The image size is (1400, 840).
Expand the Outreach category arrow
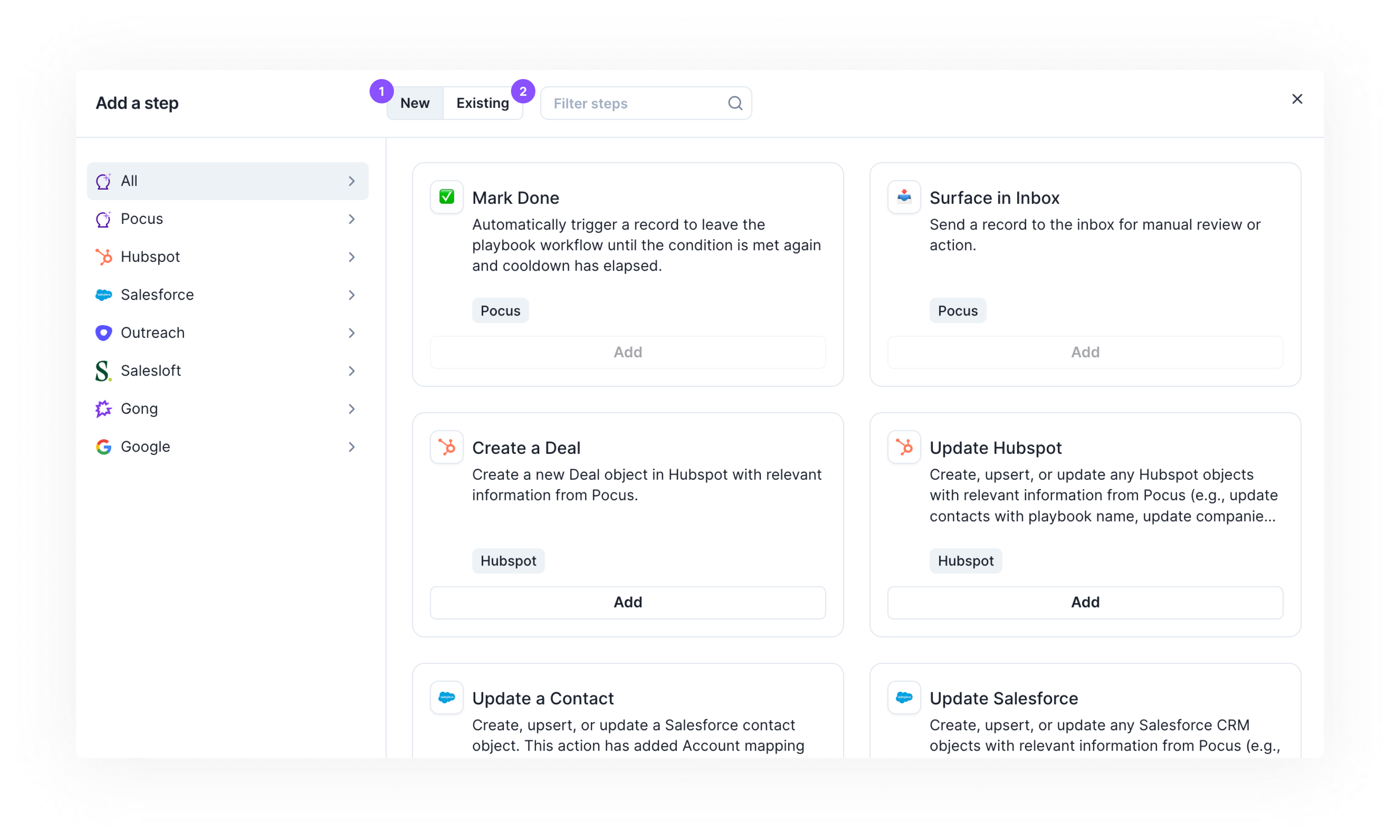(x=352, y=333)
